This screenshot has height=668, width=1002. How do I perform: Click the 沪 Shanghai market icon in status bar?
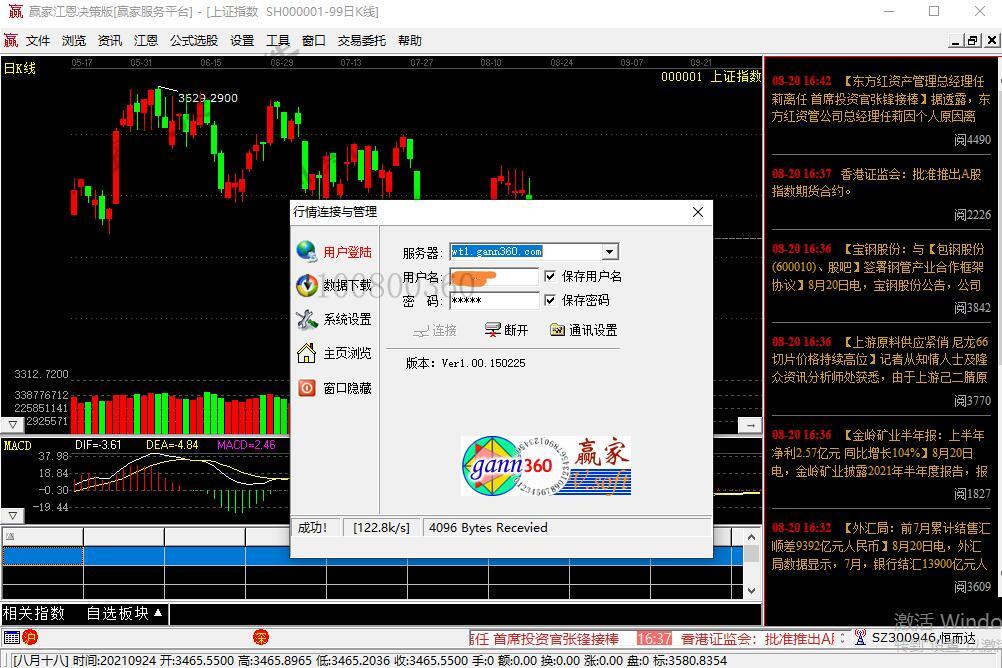[x=30, y=638]
